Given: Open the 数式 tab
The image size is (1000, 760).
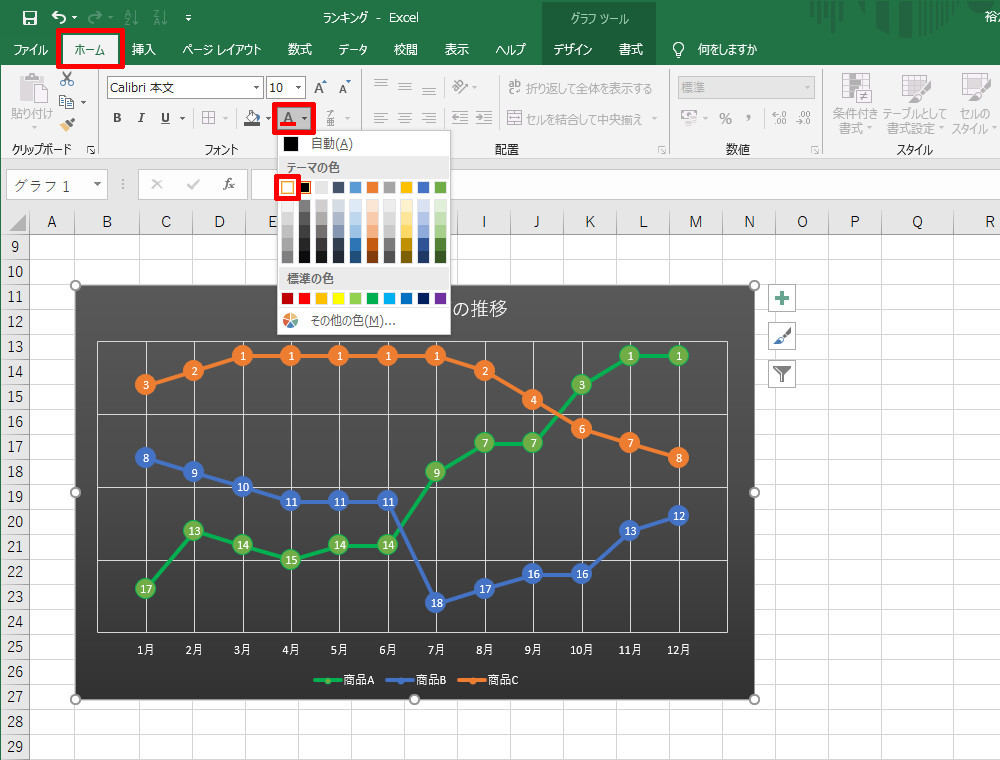Looking at the screenshot, I should (x=299, y=49).
